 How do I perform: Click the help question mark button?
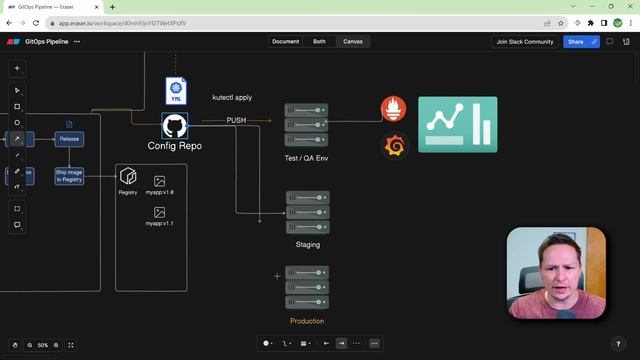tap(618, 344)
